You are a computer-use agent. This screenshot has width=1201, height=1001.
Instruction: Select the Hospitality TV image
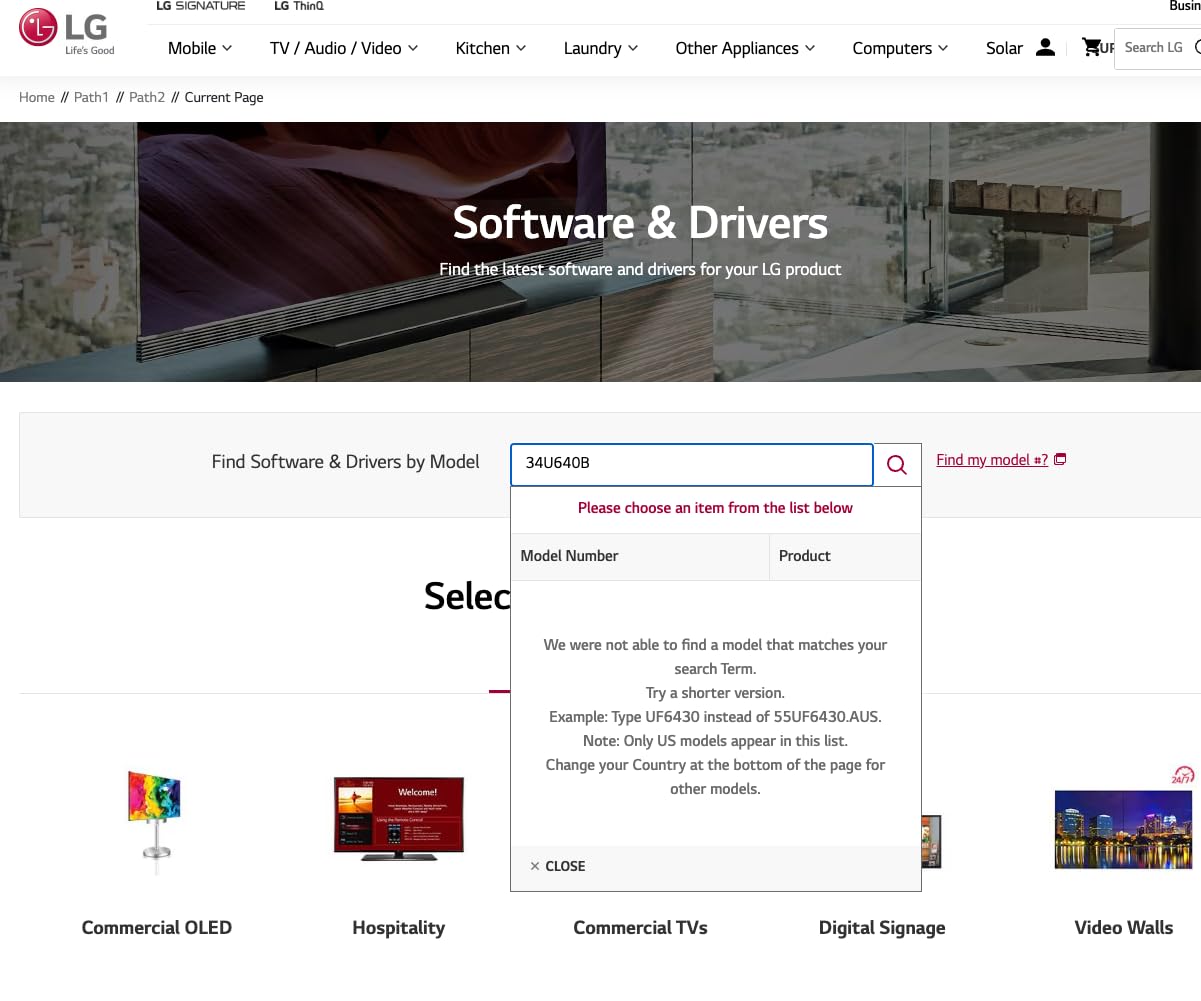[x=398, y=819]
